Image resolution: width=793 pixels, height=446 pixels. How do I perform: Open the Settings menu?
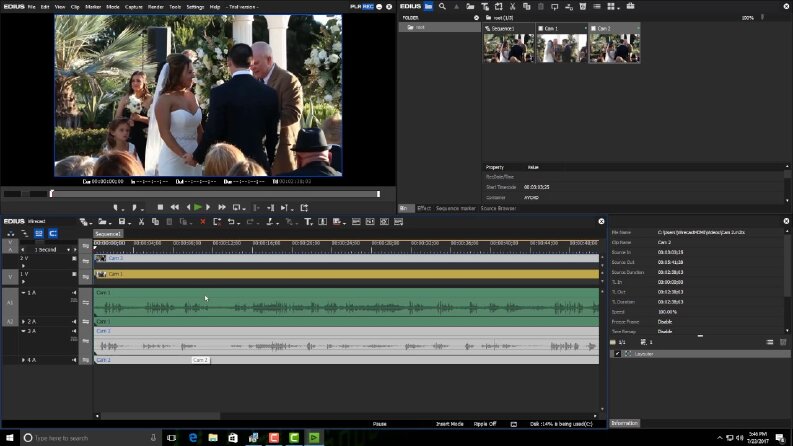pyautogui.click(x=195, y=7)
